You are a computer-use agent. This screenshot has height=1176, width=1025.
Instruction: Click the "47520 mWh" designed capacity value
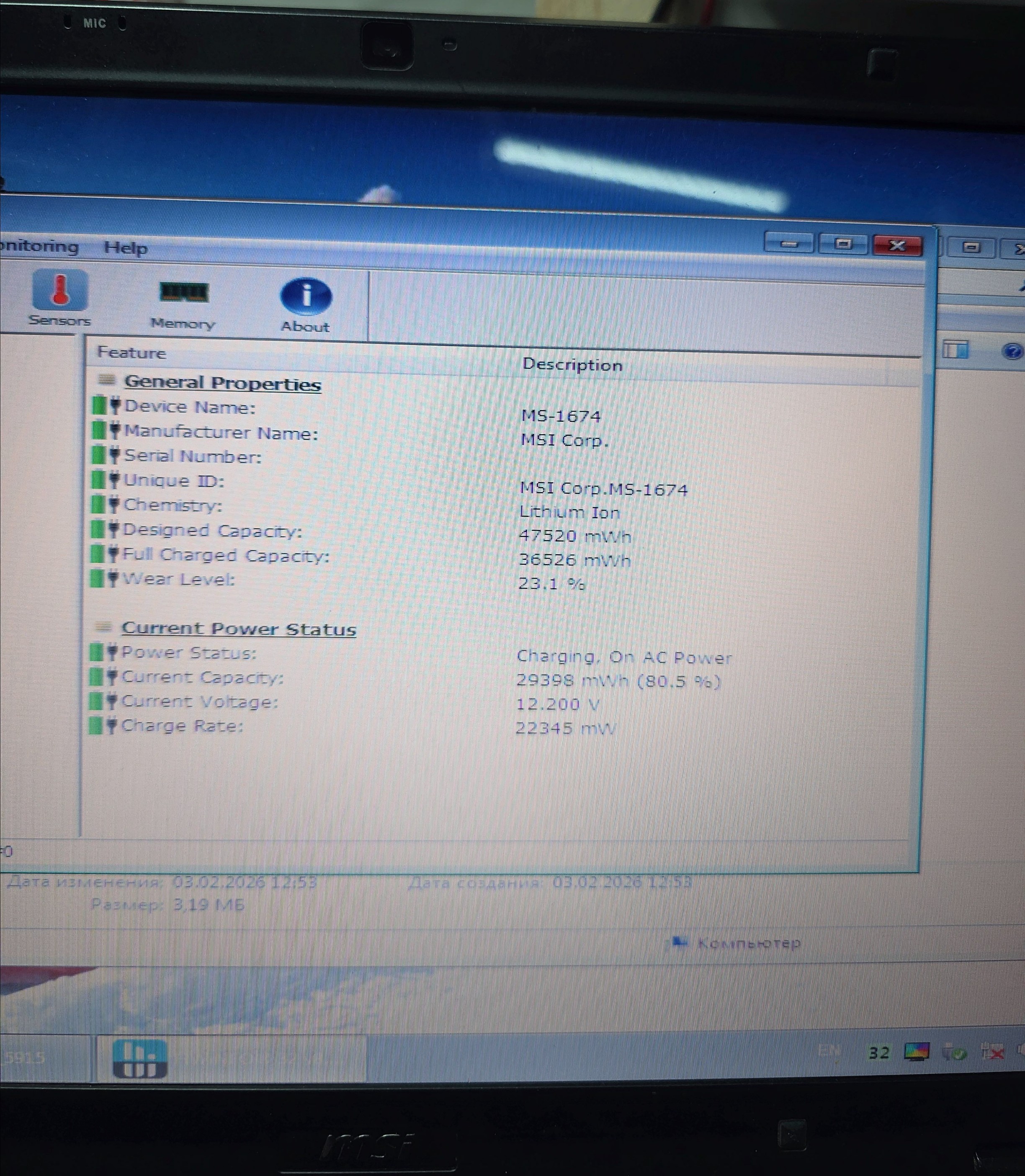tap(575, 536)
